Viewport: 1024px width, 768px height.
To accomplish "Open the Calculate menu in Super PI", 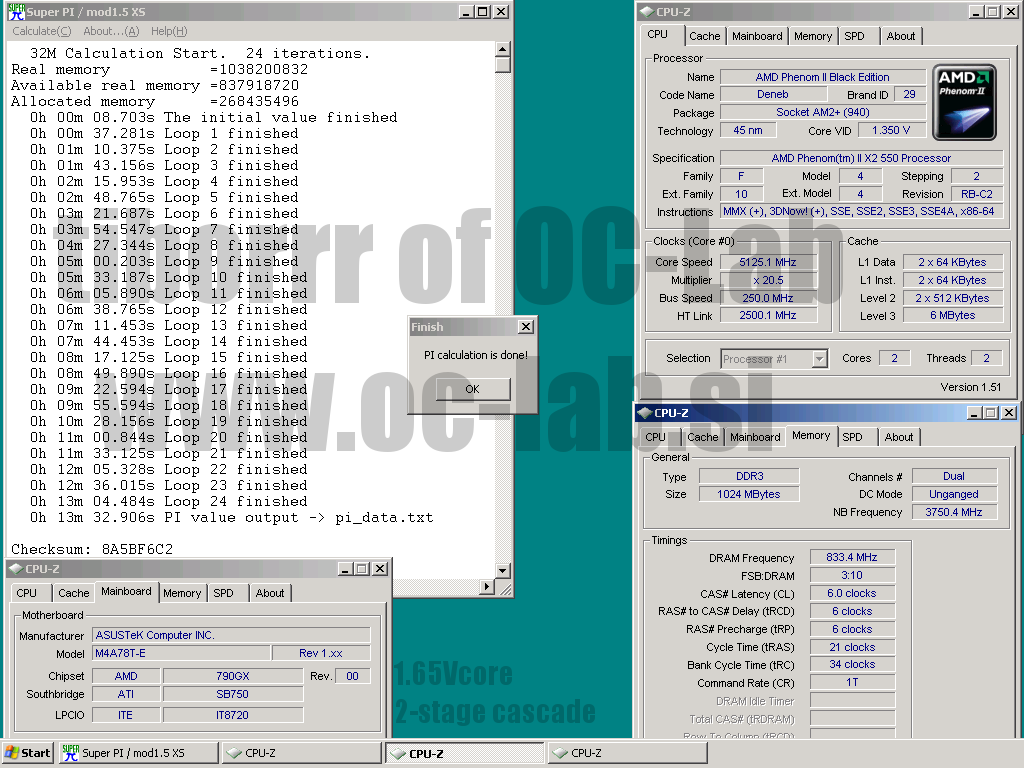I will 41,31.
